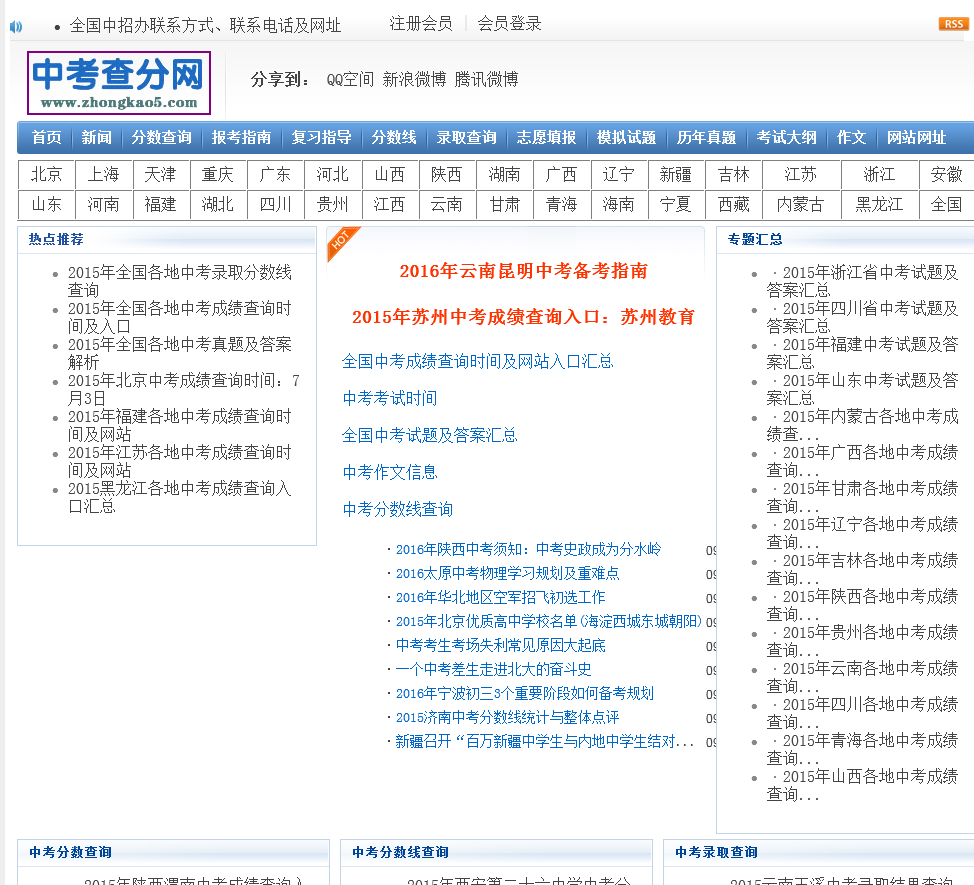Screen dimensions: 974x885
Task: Select the 河南 region cell
Action: 104,204
